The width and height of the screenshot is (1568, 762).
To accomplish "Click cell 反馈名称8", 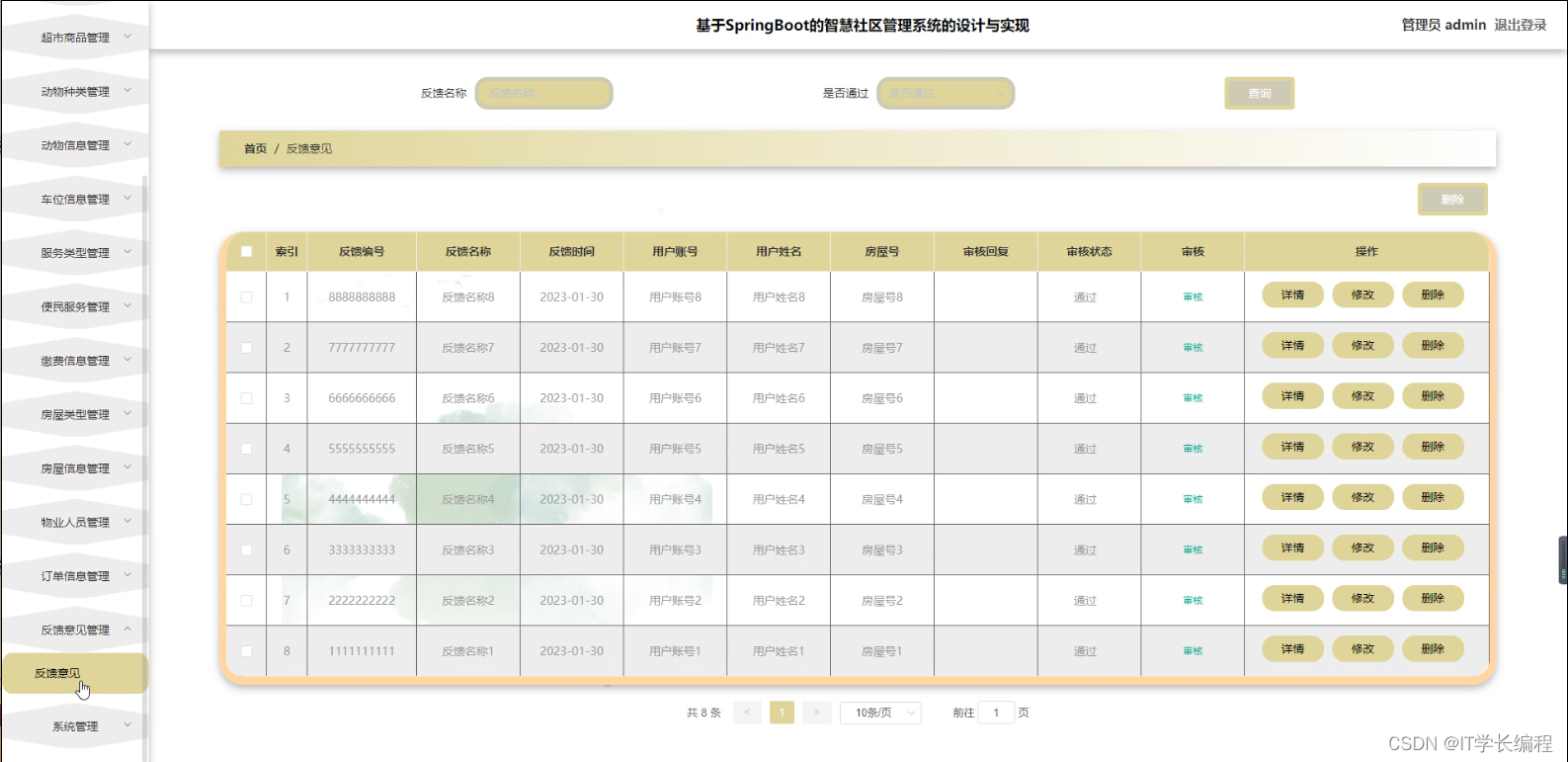I will coord(467,296).
